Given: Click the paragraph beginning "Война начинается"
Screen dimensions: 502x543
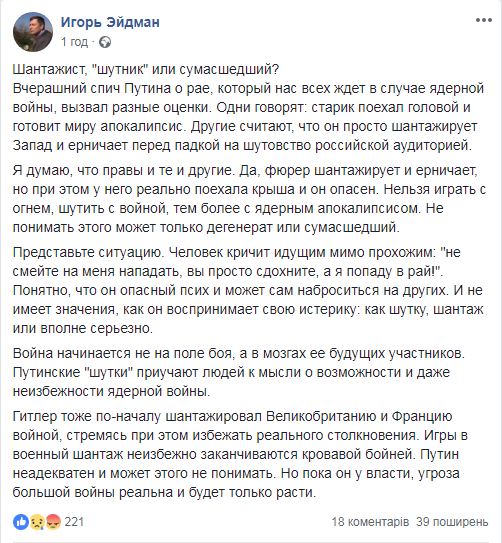Looking at the screenshot, I should (239, 372).
